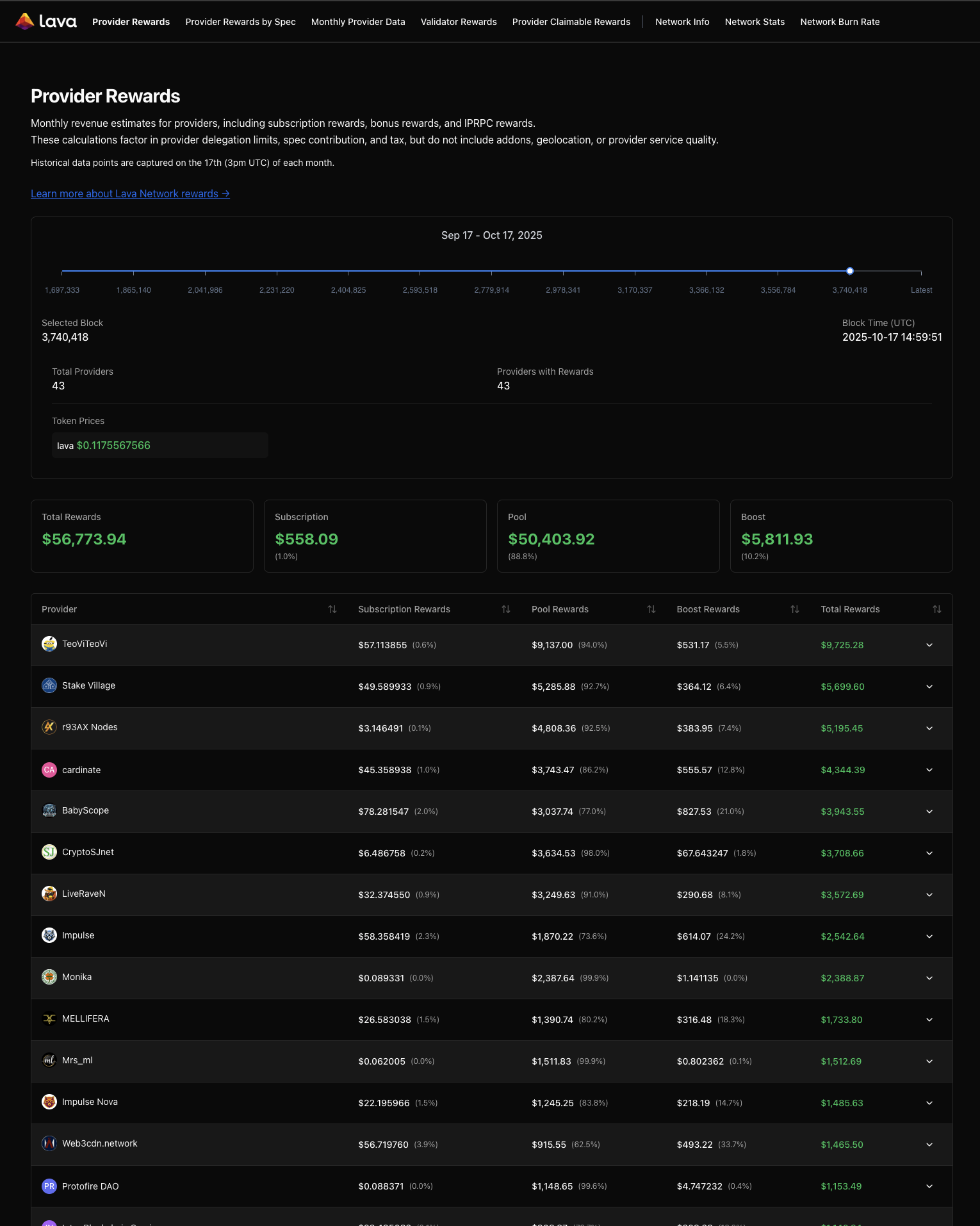Image resolution: width=980 pixels, height=1226 pixels.
Task: Jump to Latest on block timeline
Action: point(921,290)
